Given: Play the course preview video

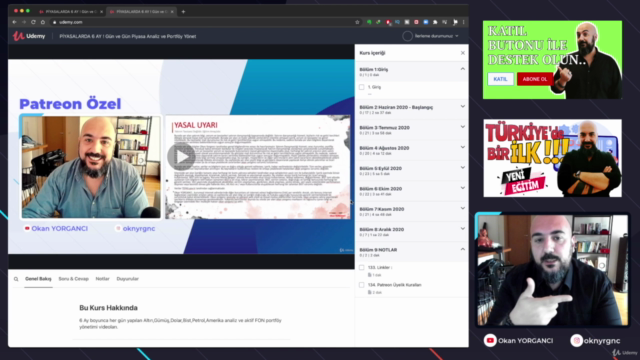Looking at the screenshot, I should click(x=181, y=156).
